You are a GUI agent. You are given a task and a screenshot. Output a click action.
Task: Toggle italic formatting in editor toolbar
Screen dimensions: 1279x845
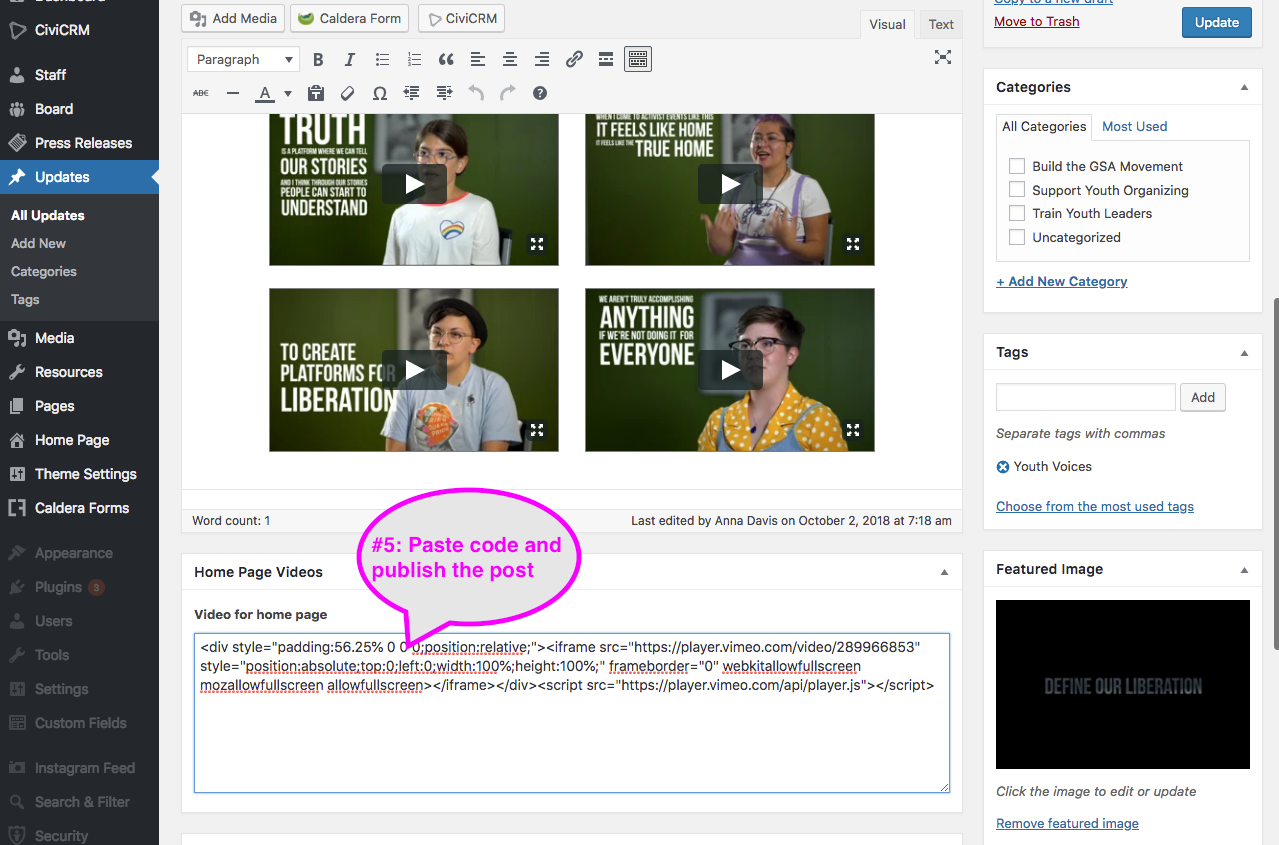350,60
